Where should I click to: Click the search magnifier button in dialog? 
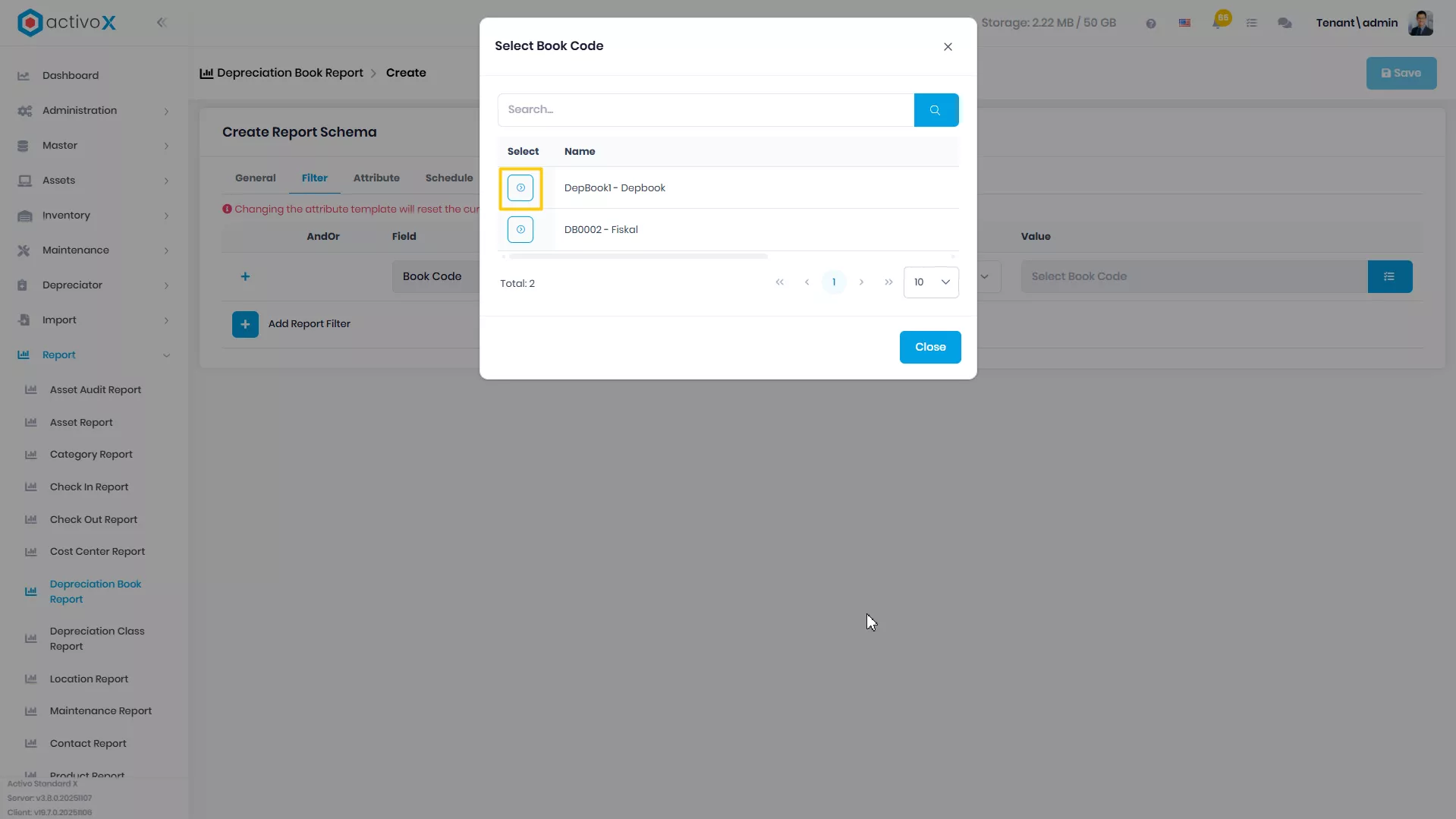pyautogui.click(x=936, y=110)
